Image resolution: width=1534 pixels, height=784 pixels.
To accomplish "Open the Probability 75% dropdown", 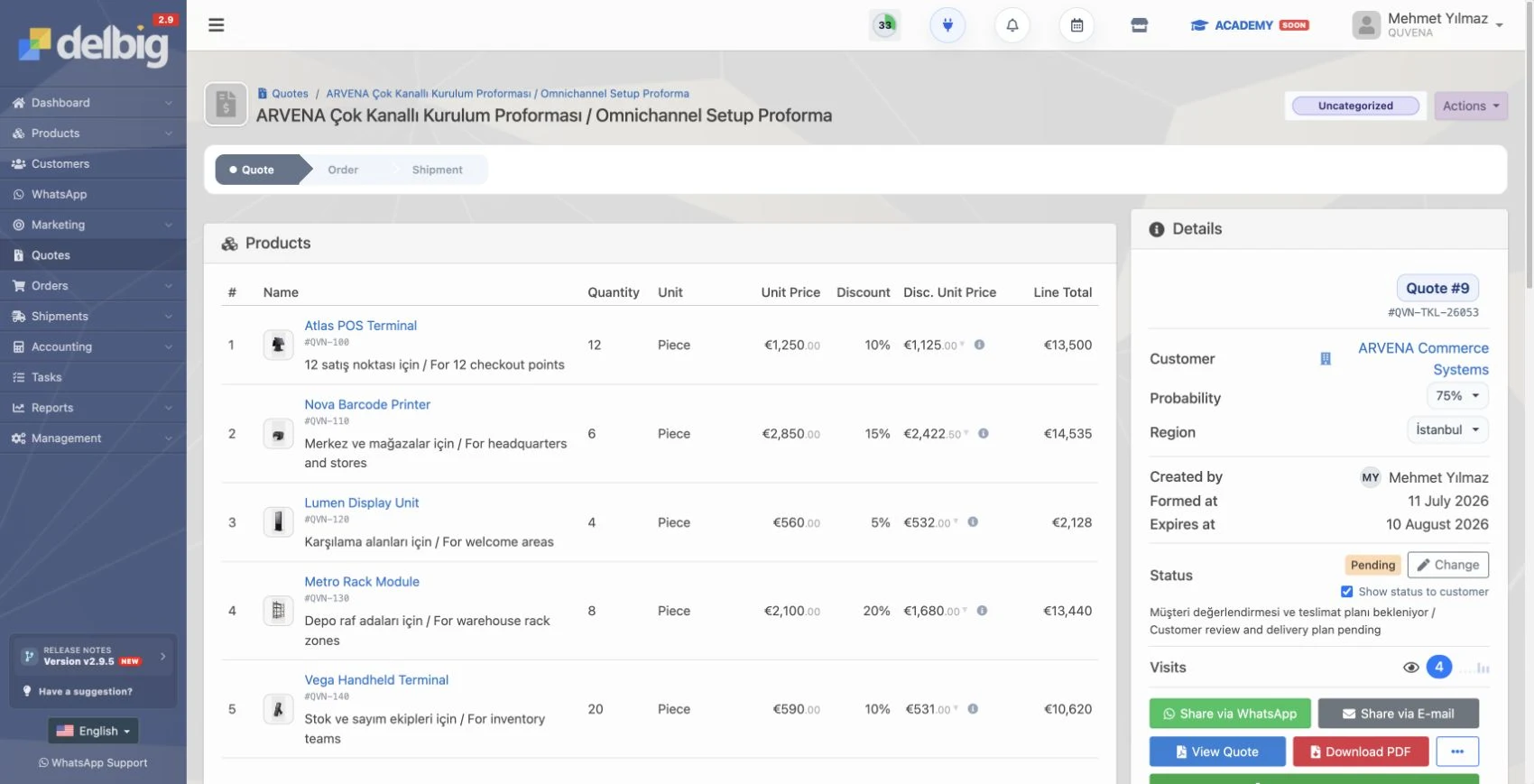I will coord(1457,396).
